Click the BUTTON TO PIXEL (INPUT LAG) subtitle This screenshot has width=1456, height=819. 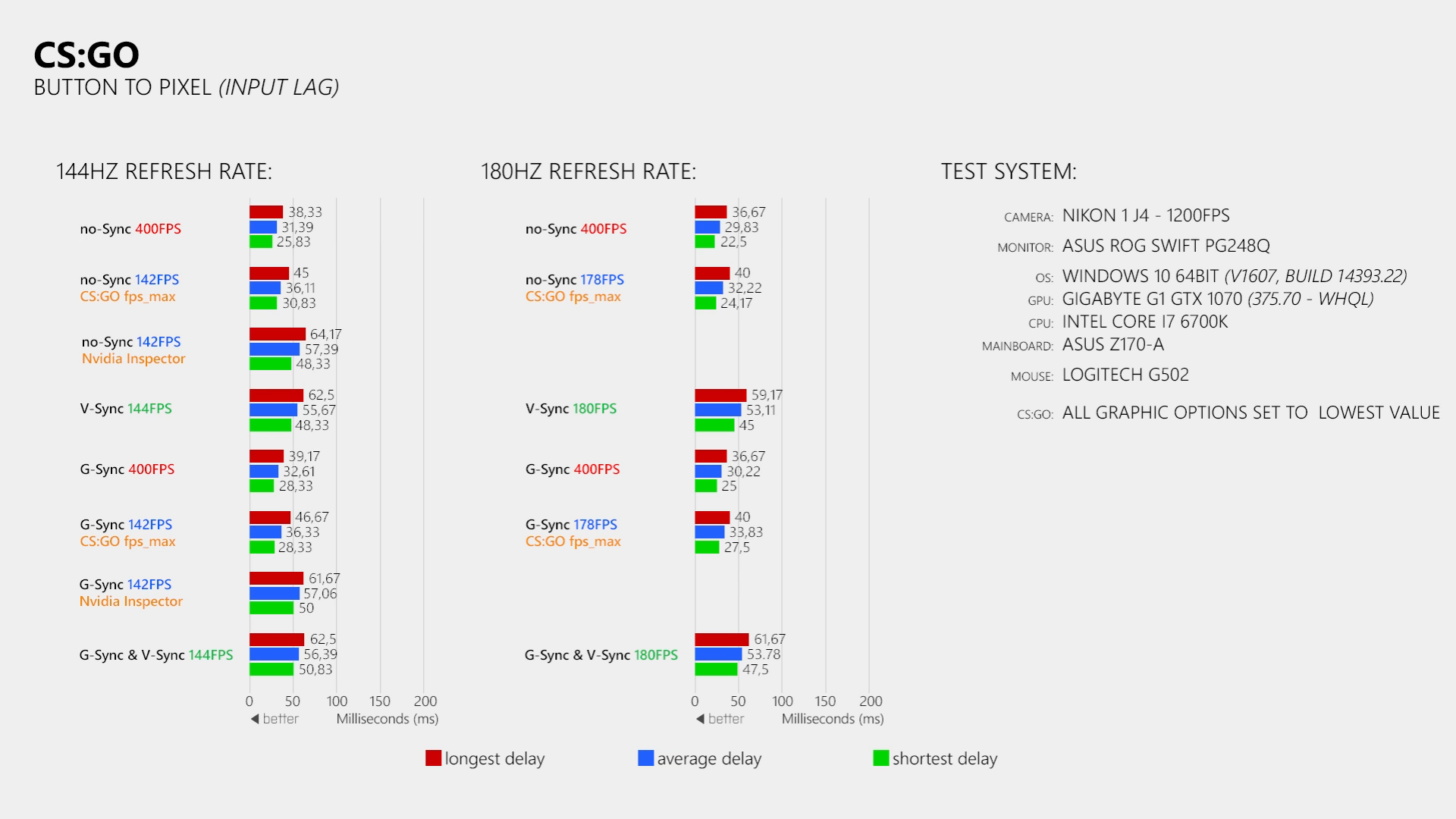pos(187,88)
